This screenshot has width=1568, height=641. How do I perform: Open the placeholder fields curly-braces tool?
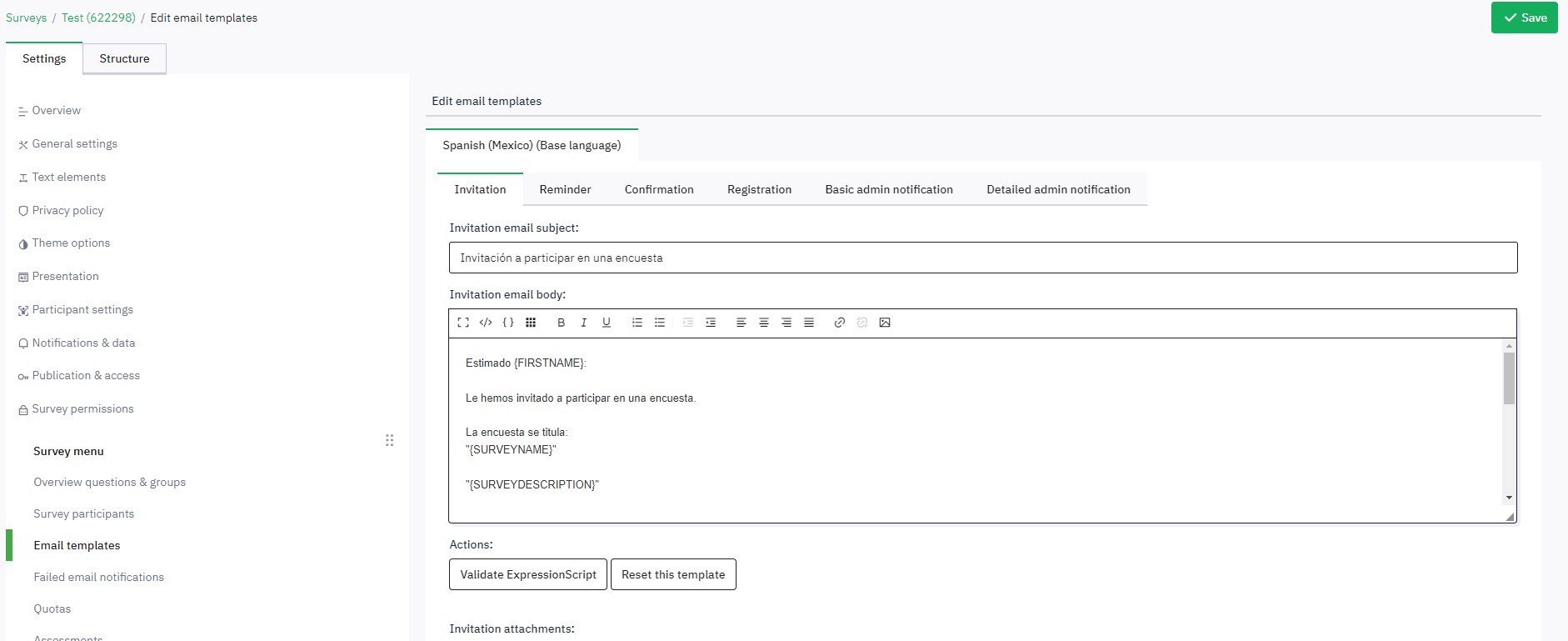click(508, 323)
